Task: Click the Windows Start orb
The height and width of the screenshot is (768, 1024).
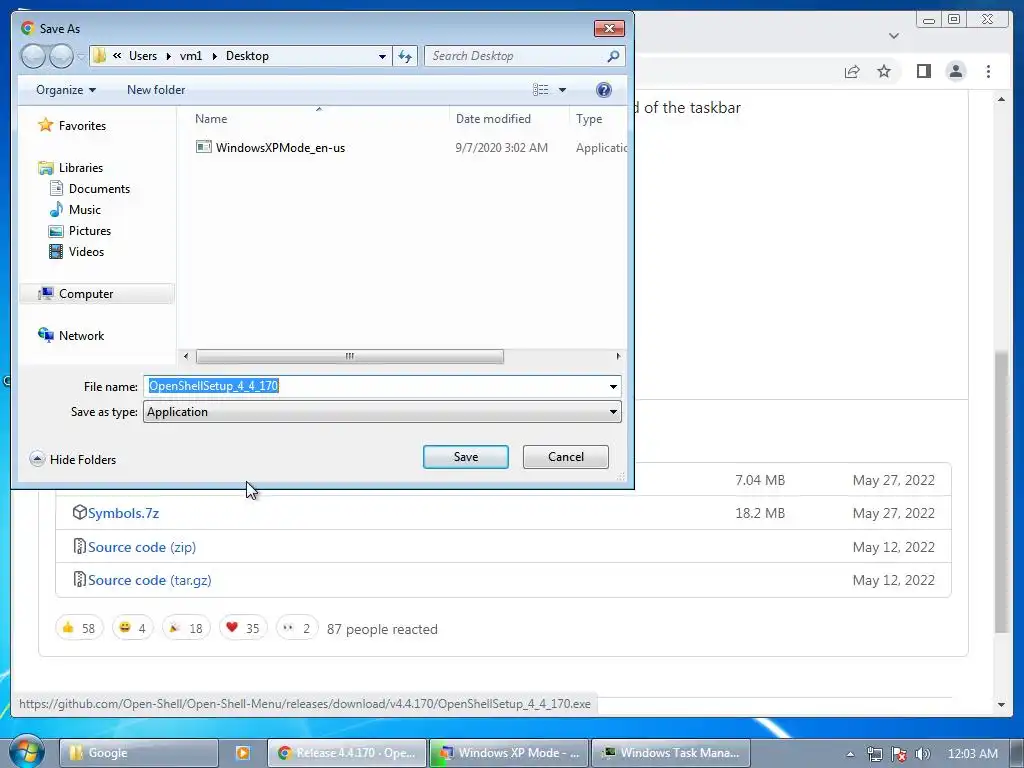Action: tap(26, 751)
